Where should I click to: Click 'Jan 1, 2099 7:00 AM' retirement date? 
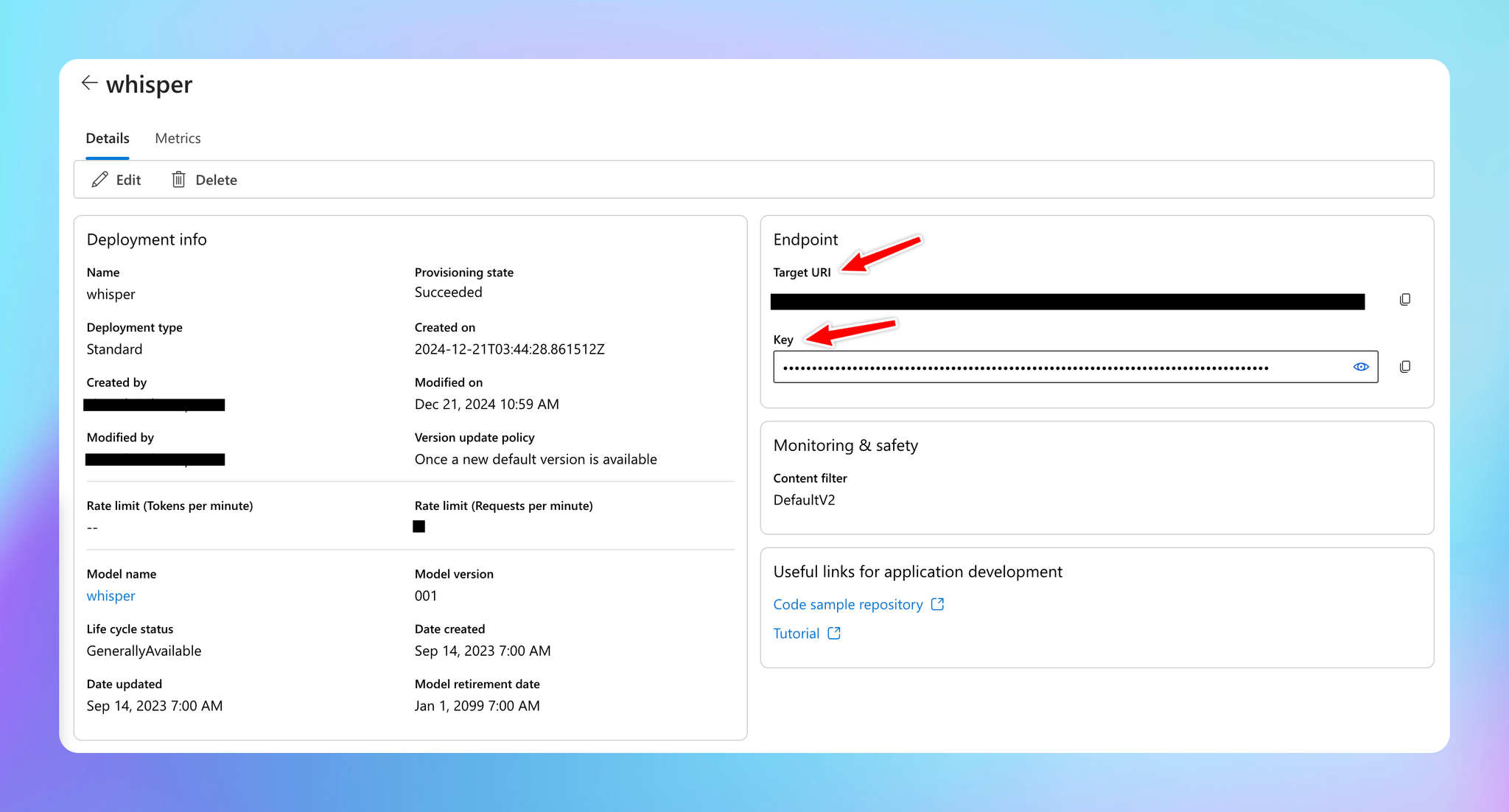tap(477, 706)
